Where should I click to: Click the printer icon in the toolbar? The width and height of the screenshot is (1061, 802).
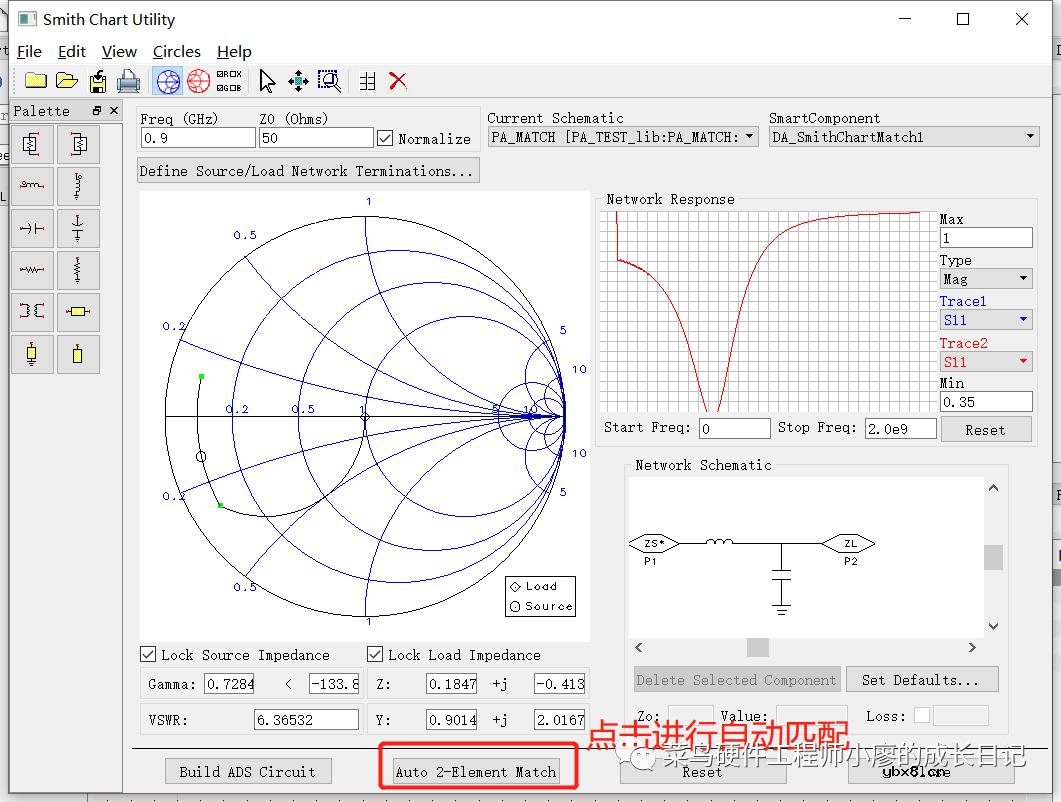pyautogui.click(x=128, y=81)
